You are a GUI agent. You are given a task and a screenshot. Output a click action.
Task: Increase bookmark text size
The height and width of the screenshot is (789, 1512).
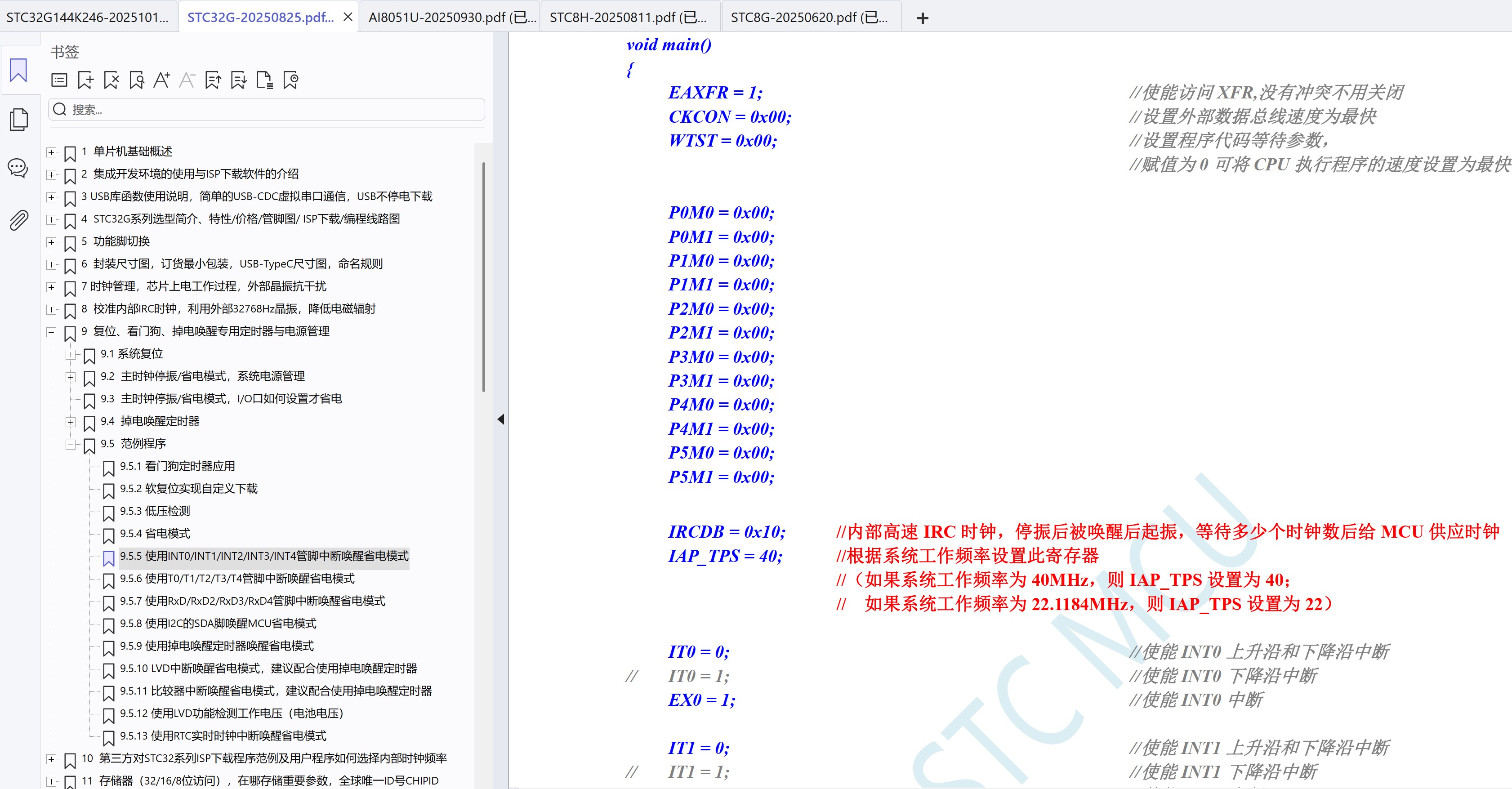(x=162, y=80)
